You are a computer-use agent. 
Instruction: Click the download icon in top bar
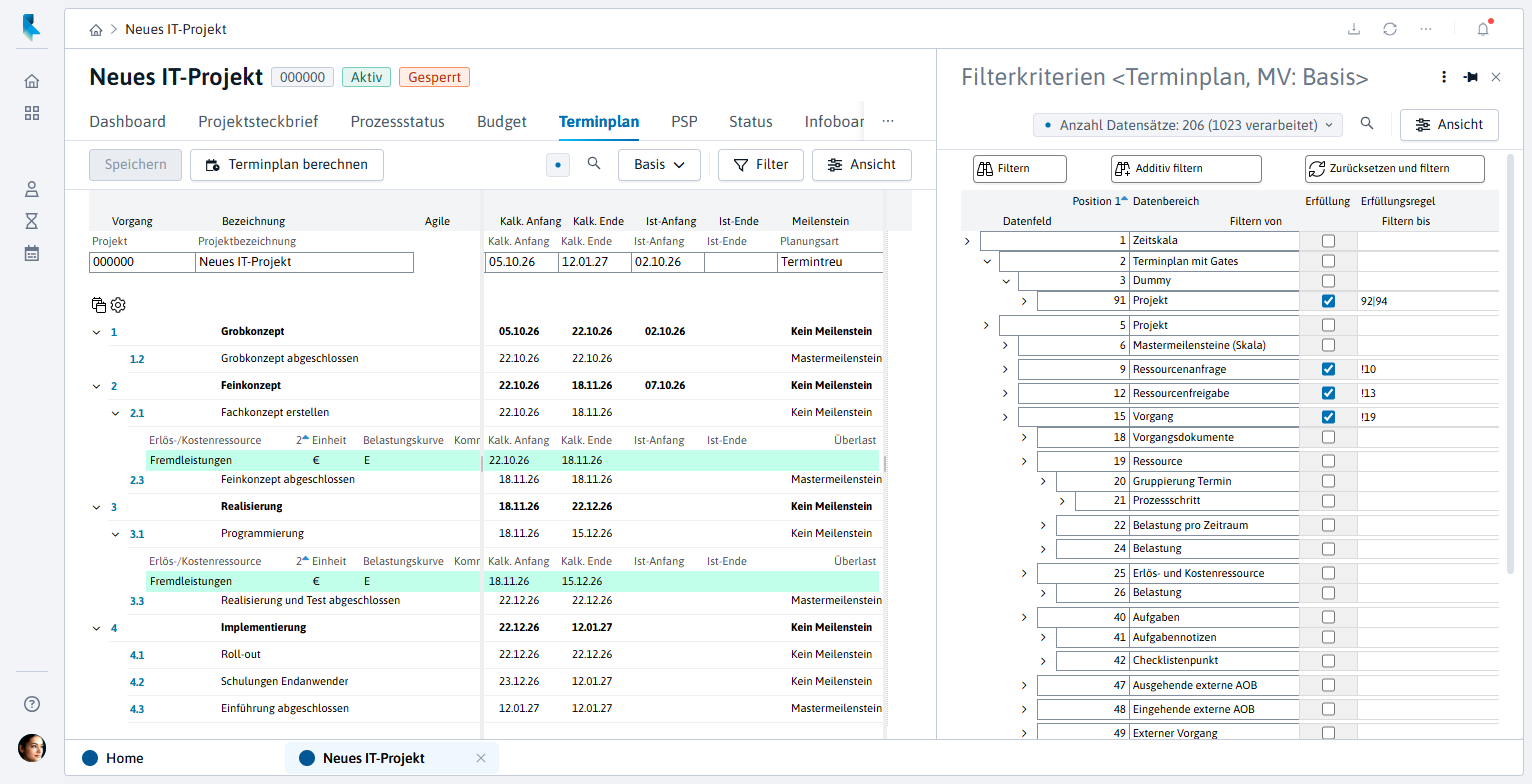pos(1354,29)
